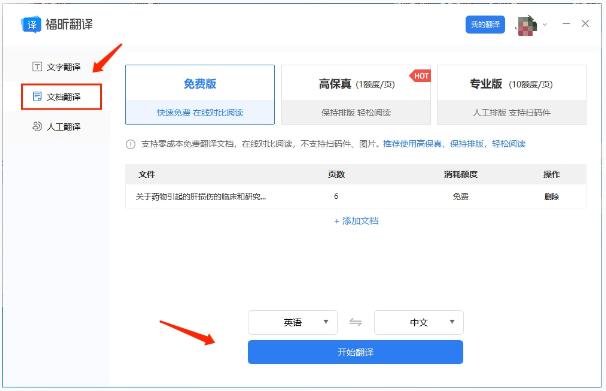The width and height of the screenshot is (606, 391).
Task: Click the 文件 column header
Action: [147, 175]
